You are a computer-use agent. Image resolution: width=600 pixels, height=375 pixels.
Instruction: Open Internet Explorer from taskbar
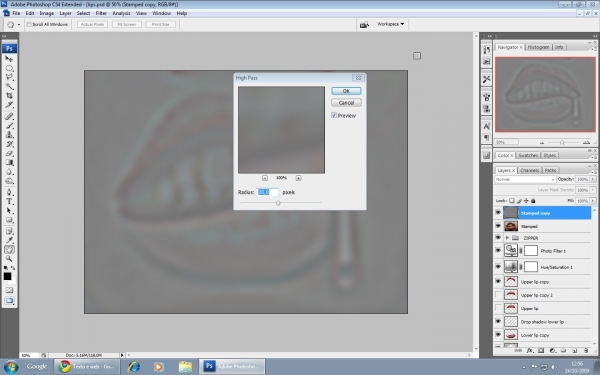coord(134,367)
